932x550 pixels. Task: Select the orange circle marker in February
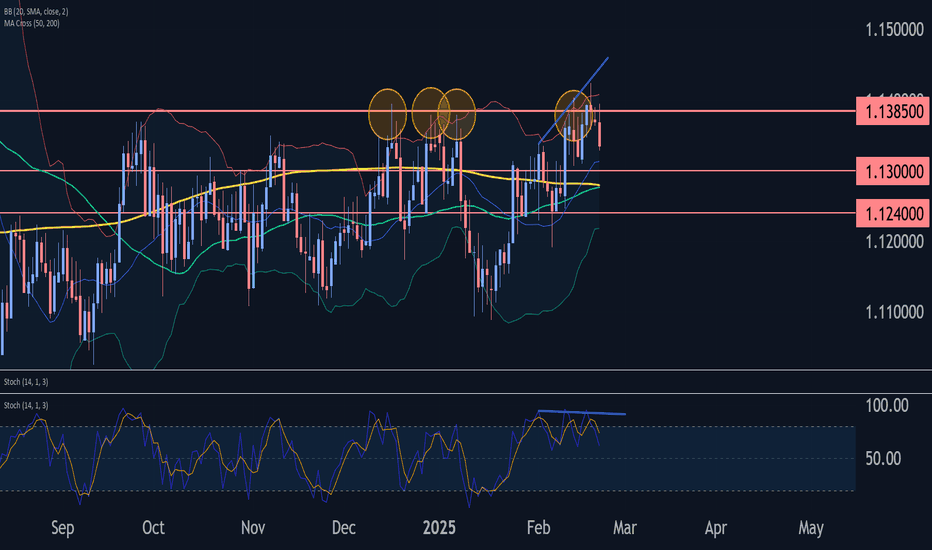pyautogui.click(x=574, y=115)
